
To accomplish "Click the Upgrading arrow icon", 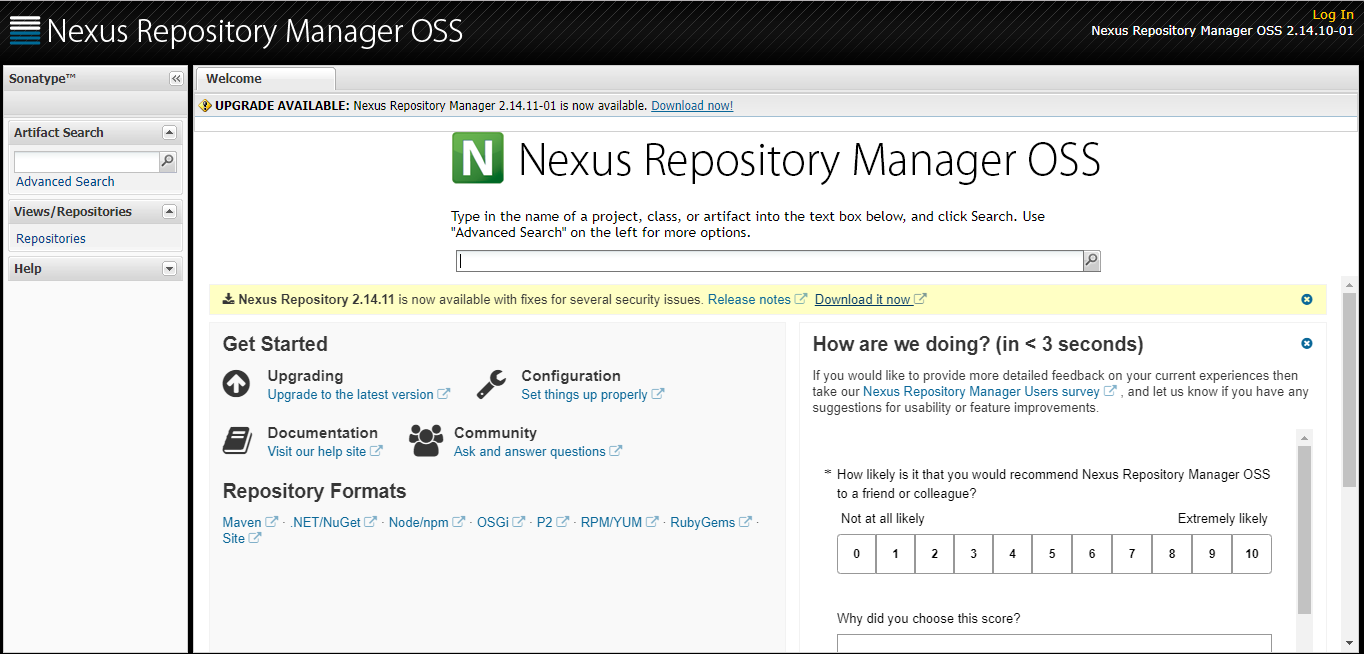I will [236, 383].
